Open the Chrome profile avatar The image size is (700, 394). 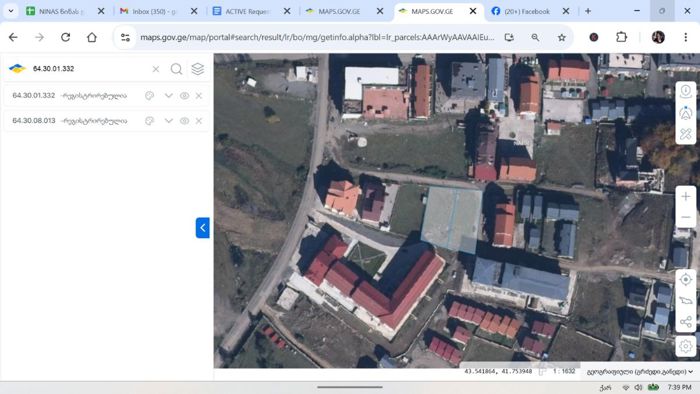[658, 37]
